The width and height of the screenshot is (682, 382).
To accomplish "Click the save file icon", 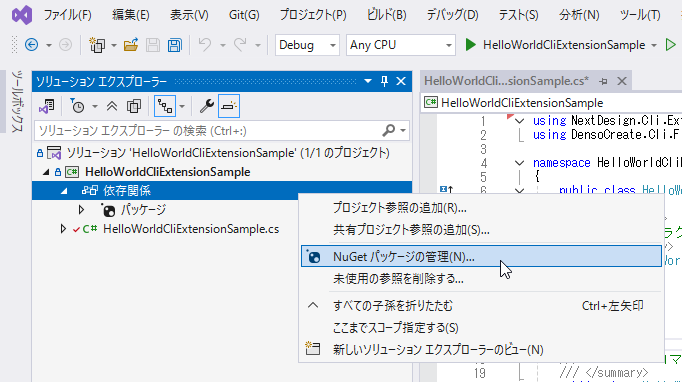I will tap(153, 45).
